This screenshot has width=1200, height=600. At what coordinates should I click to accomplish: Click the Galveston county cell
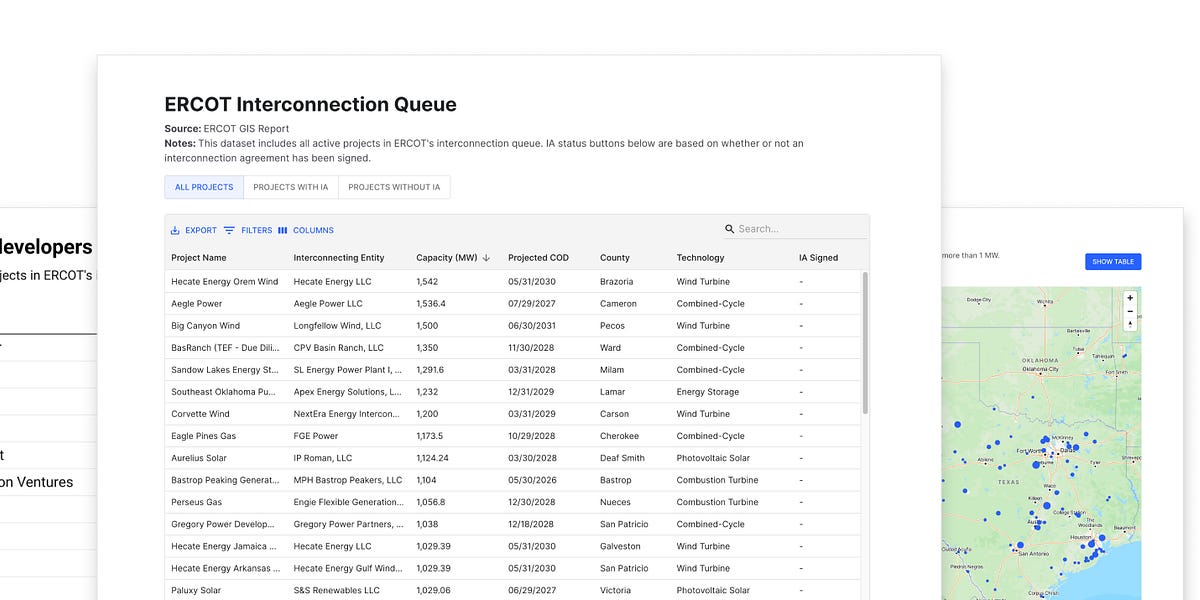tap(620, 546)
